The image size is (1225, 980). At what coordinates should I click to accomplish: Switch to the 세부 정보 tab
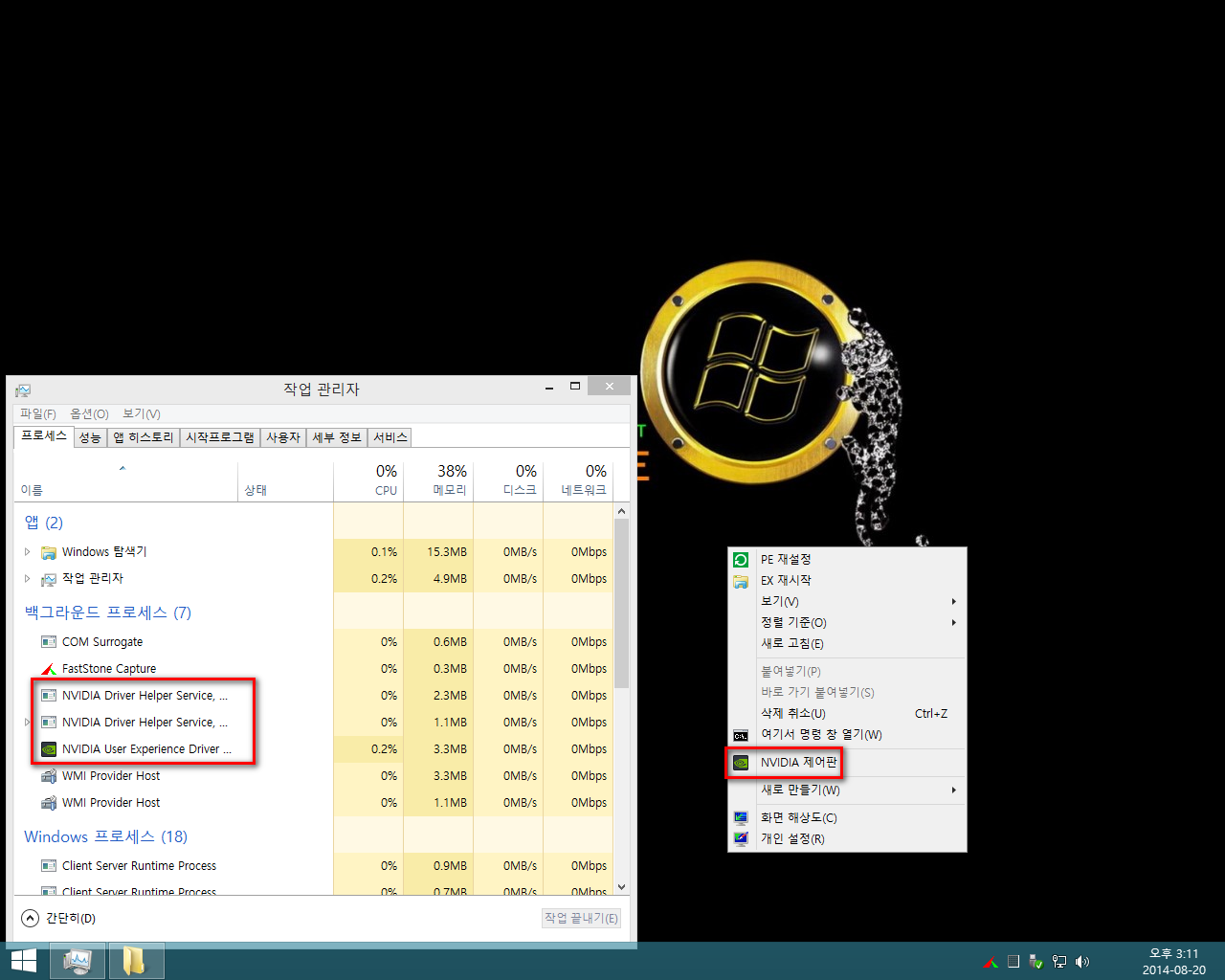[x=337, y=437]
